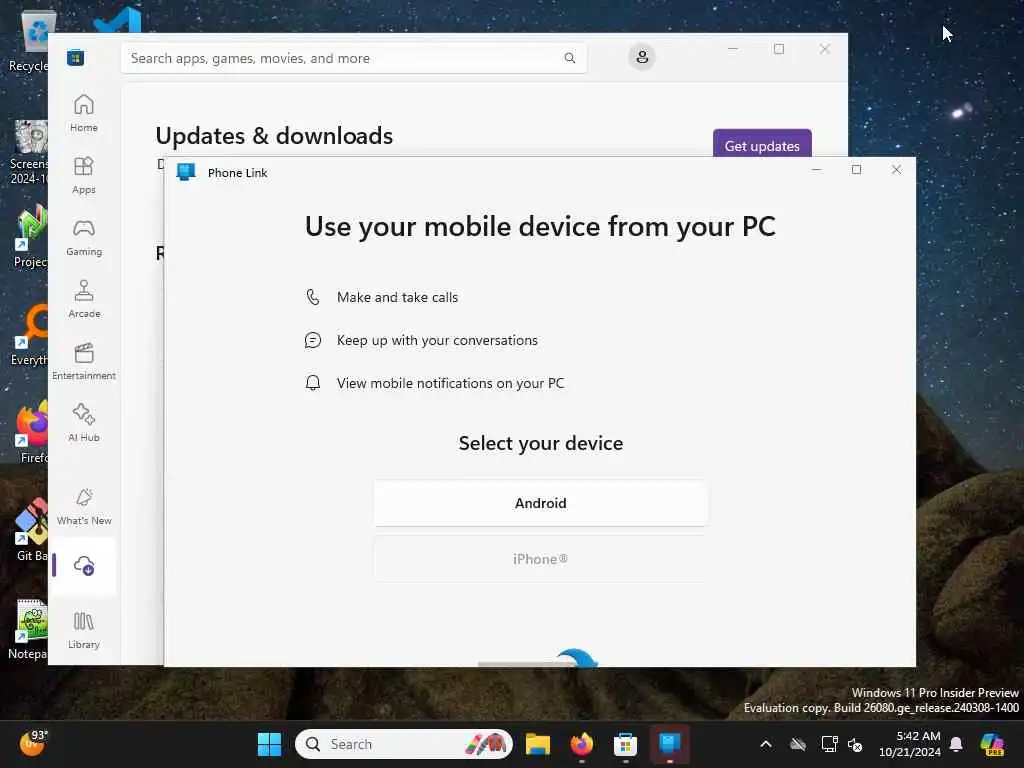This screenshot has height=768, width=1024.
Task: Open What's New in Store sidebar
Action: [x=84, y=506]
